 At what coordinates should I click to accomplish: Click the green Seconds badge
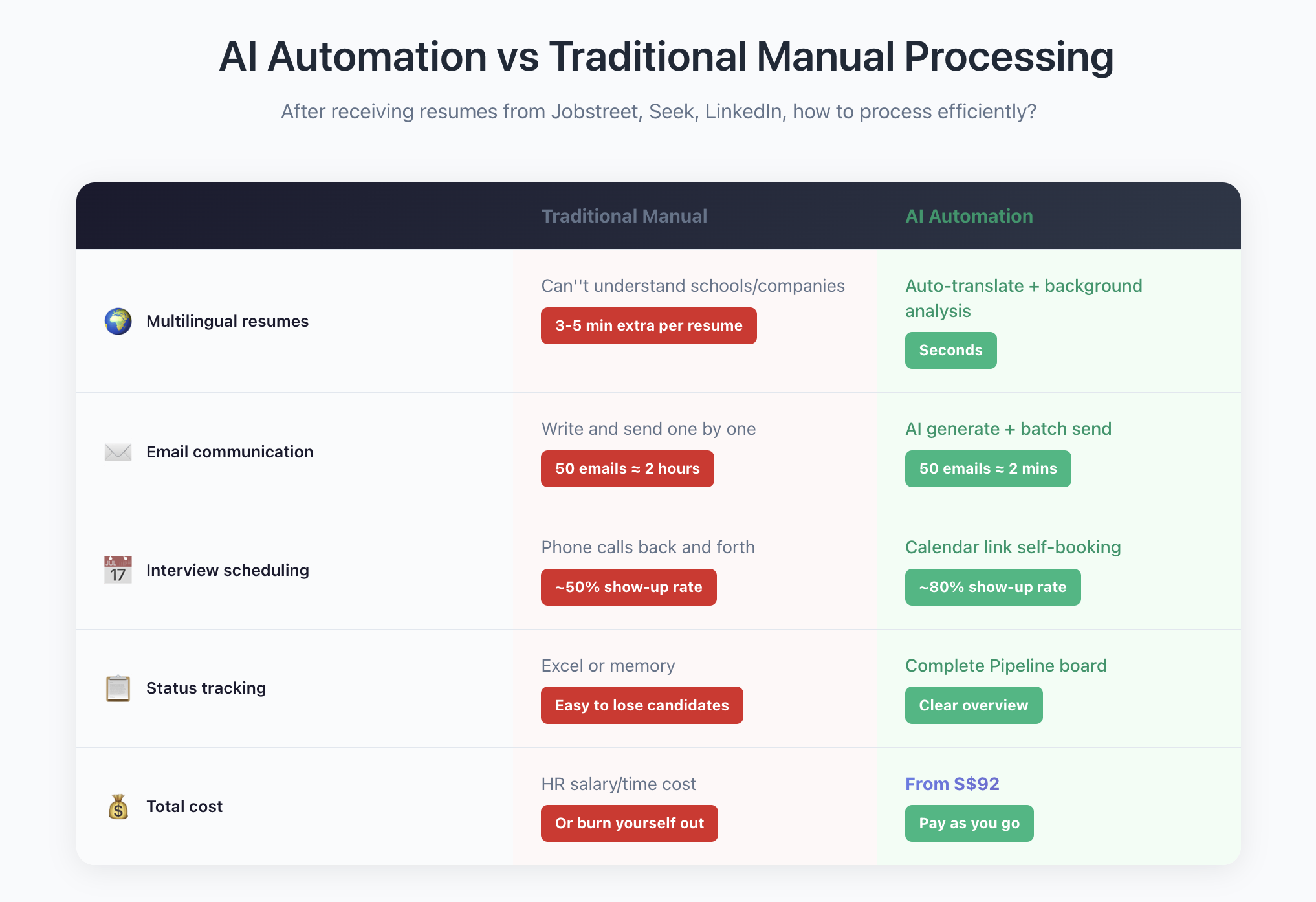pos(950,350)
